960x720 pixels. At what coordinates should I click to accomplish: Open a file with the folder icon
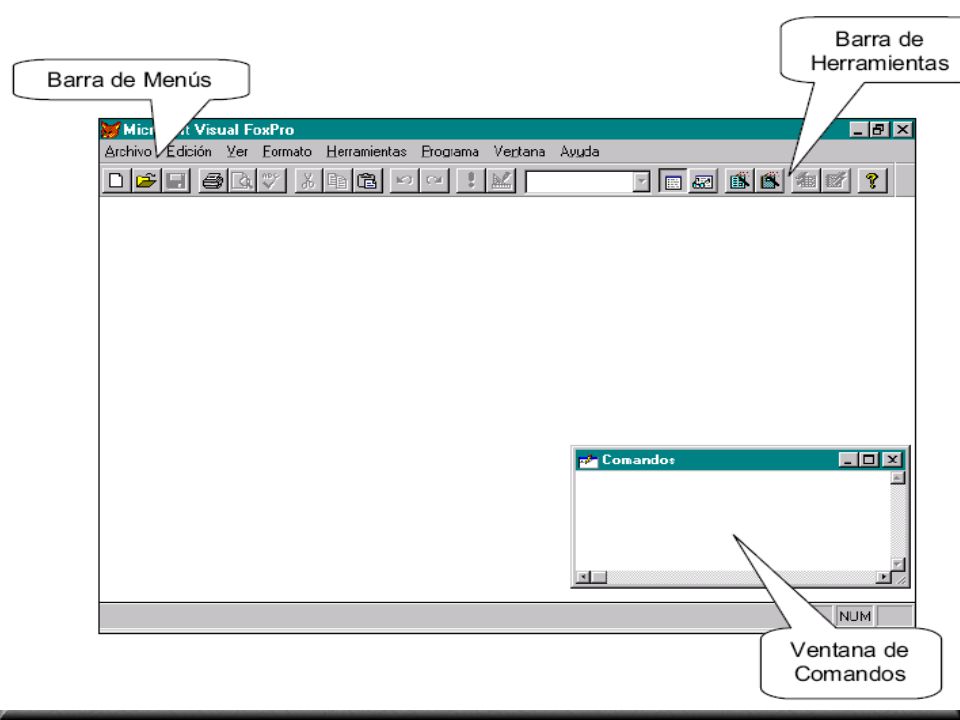click(x=146, y=181)
